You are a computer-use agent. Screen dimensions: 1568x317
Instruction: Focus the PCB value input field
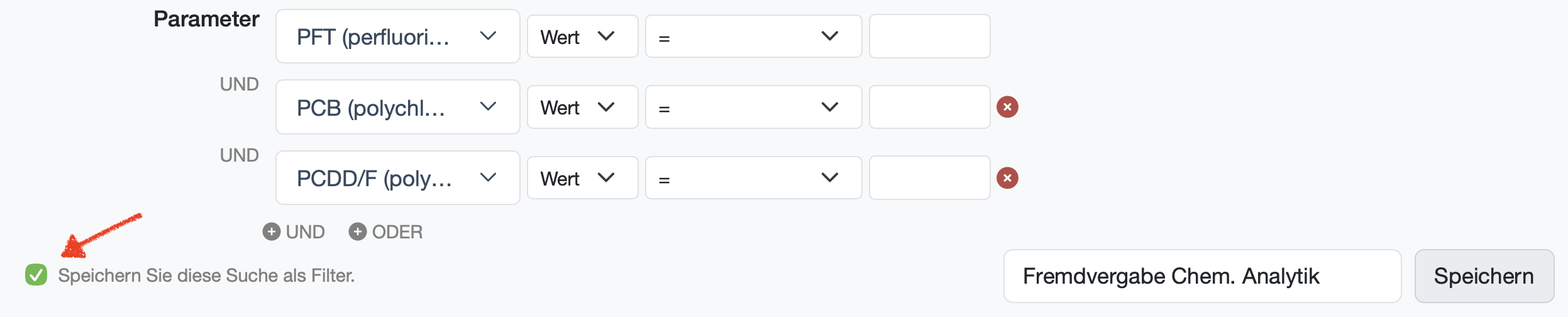click(929, 107)
